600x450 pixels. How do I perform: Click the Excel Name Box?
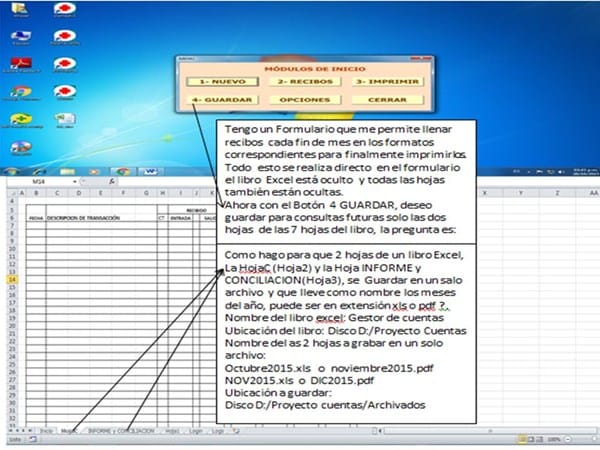pos(39,181)
